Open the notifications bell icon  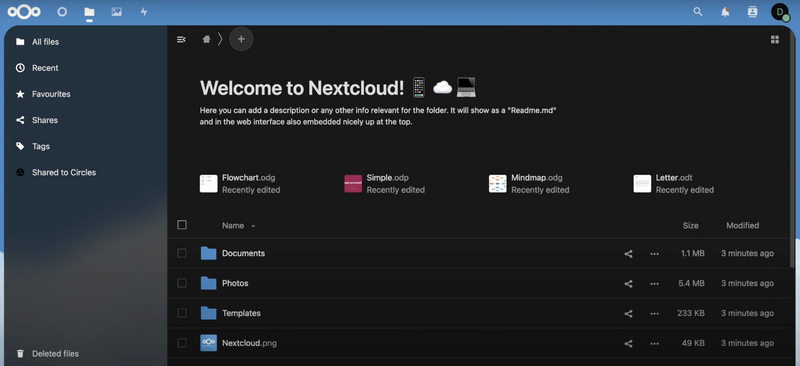coord(725,12)
